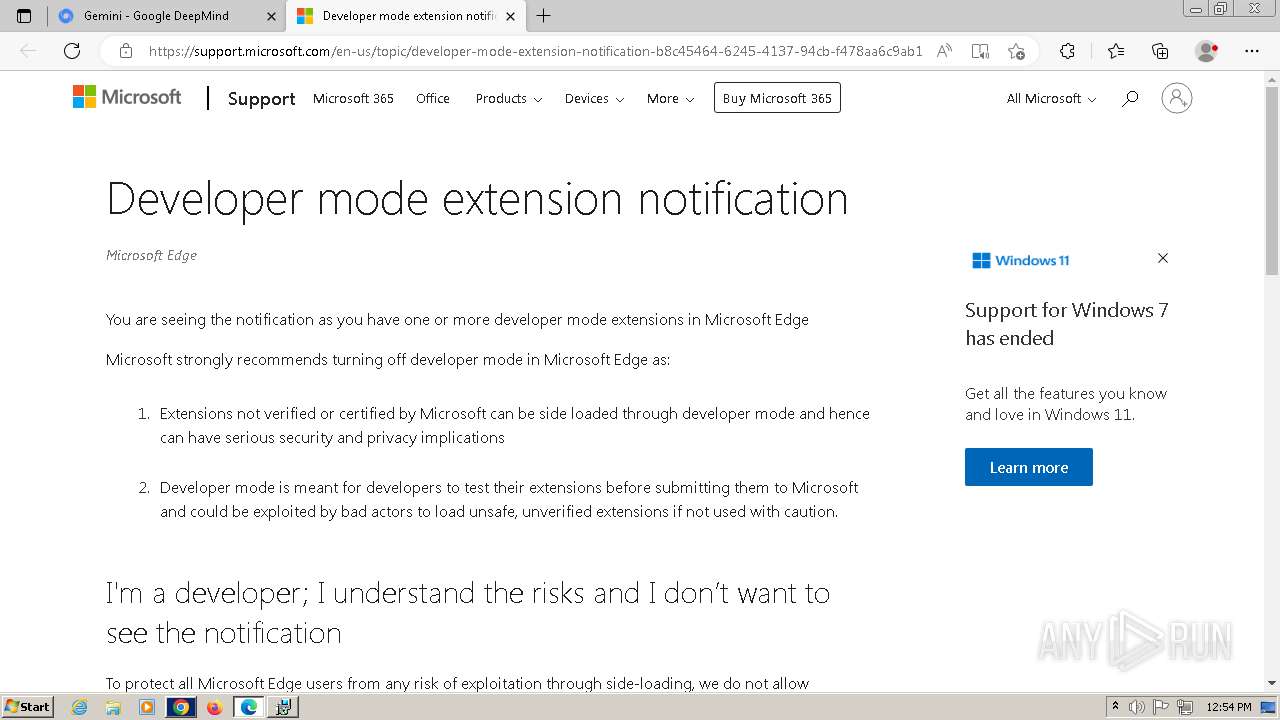Open File Explorer from taskbar
This screenshot has width=1280, height=720.
tap(113, 707)
